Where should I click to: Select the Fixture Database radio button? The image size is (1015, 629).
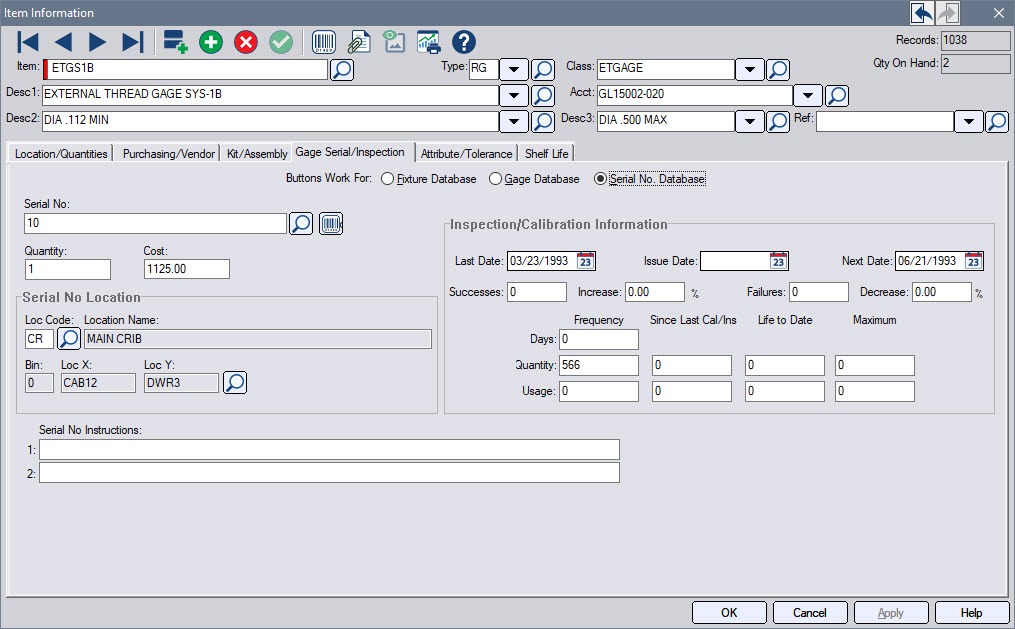pos(387,179)
